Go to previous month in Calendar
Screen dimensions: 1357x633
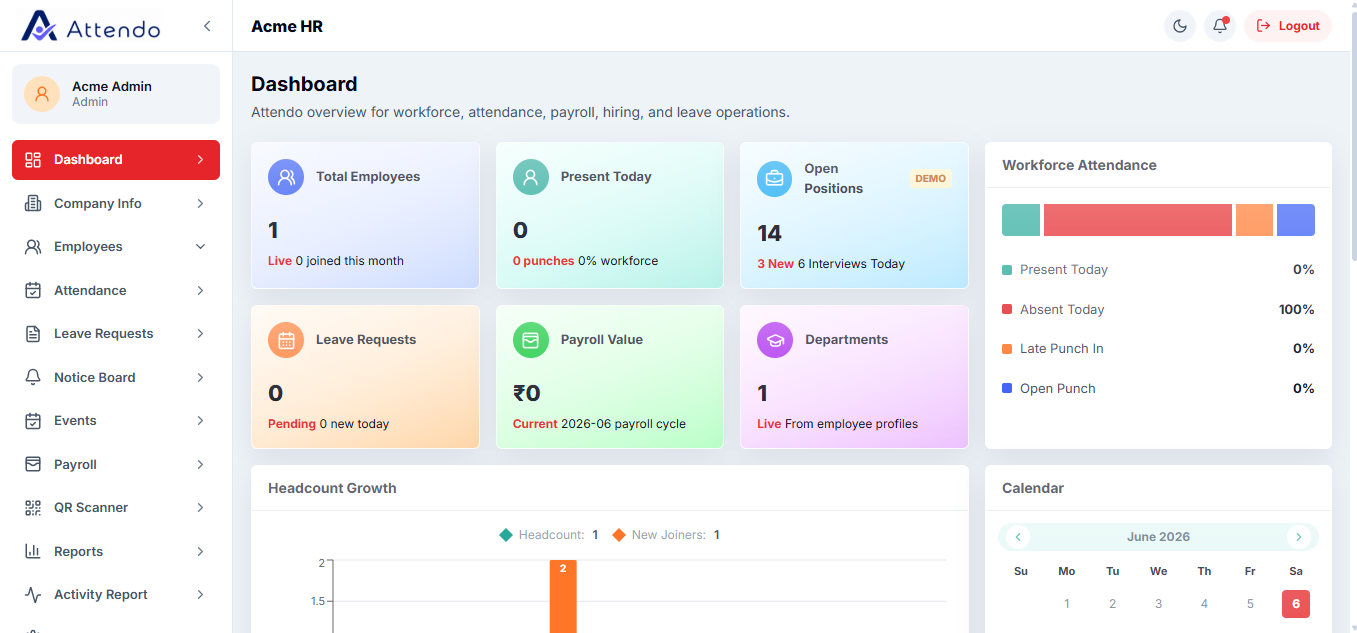[x=1018, y=537]
